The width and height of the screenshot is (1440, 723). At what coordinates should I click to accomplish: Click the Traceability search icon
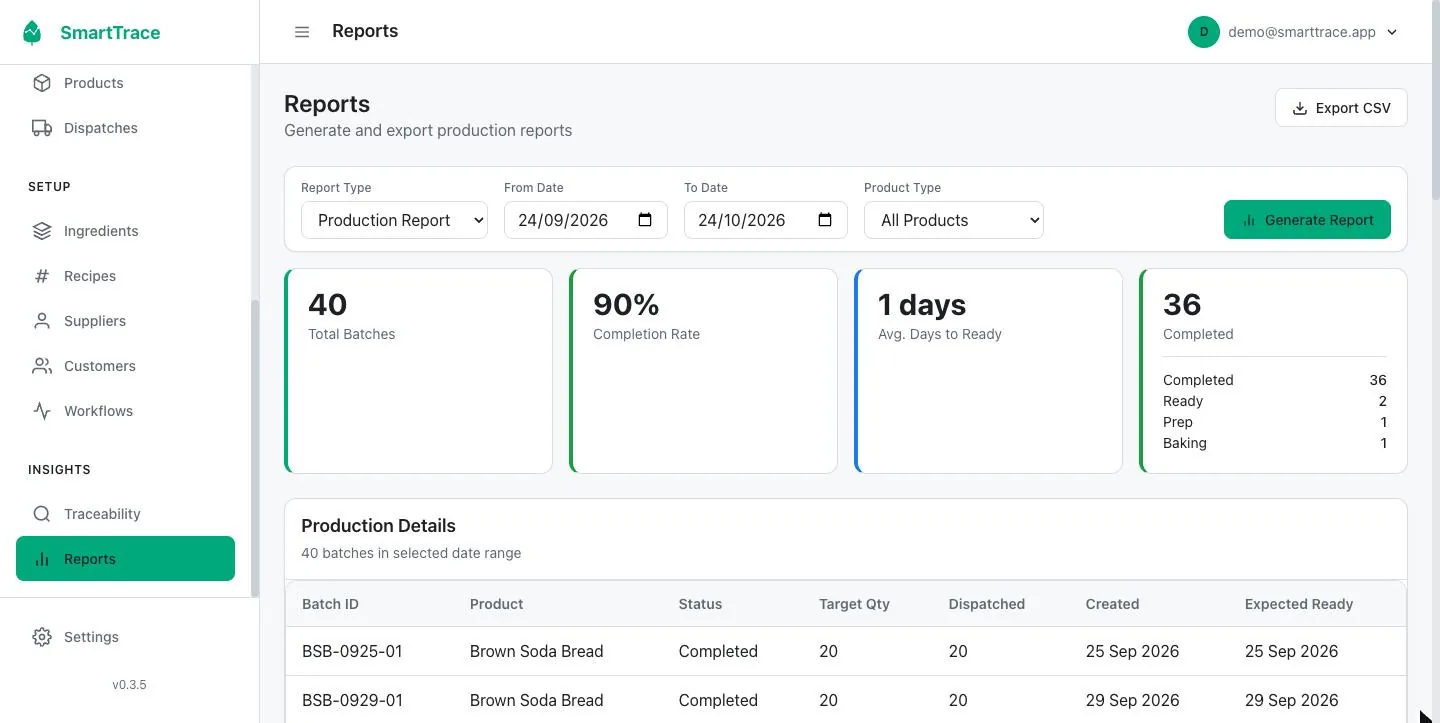pos(42,514)
